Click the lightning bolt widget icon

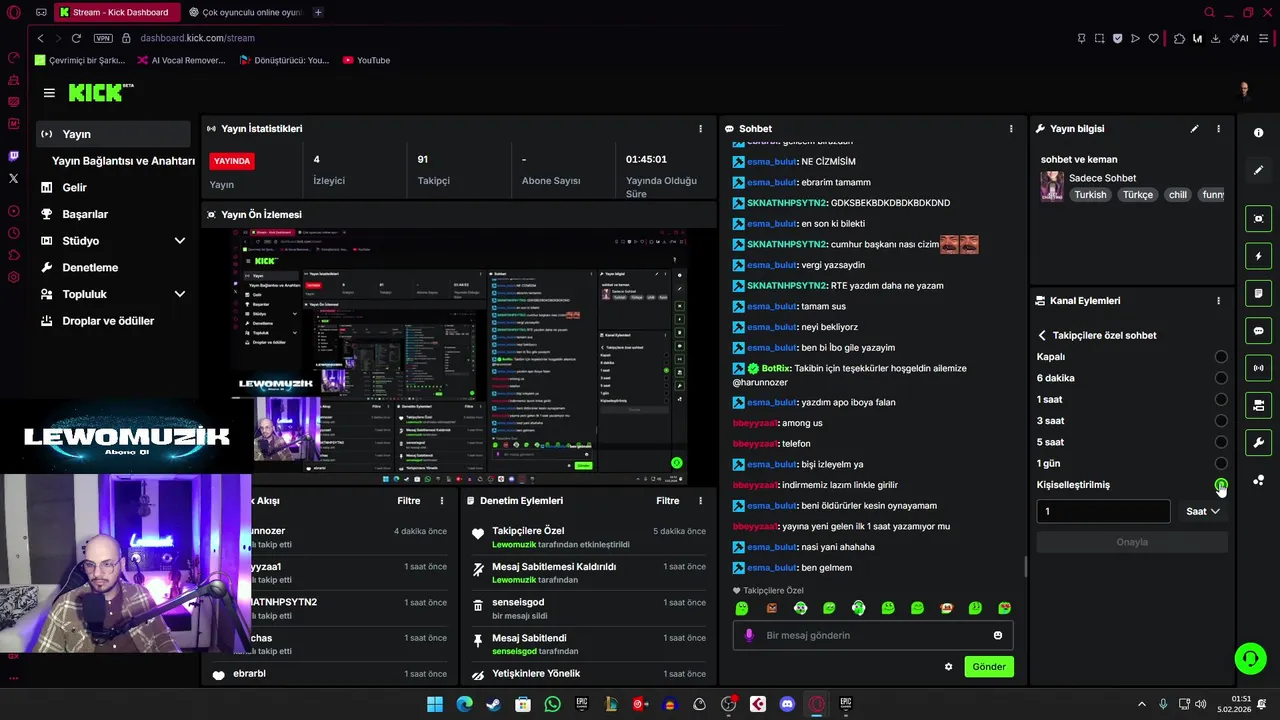1258,257
